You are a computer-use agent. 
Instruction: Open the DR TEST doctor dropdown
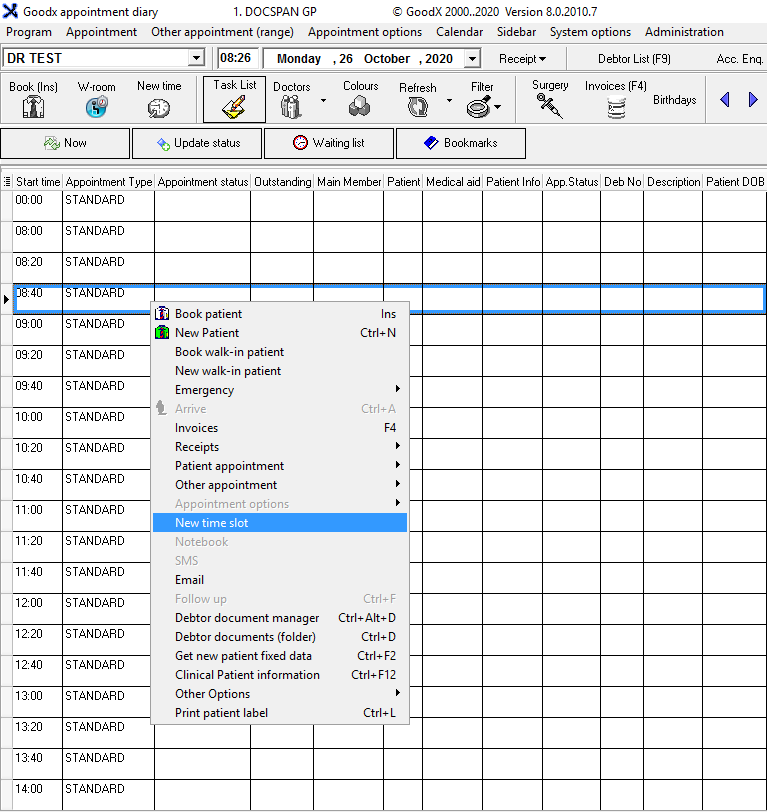[x=195, y=59]
